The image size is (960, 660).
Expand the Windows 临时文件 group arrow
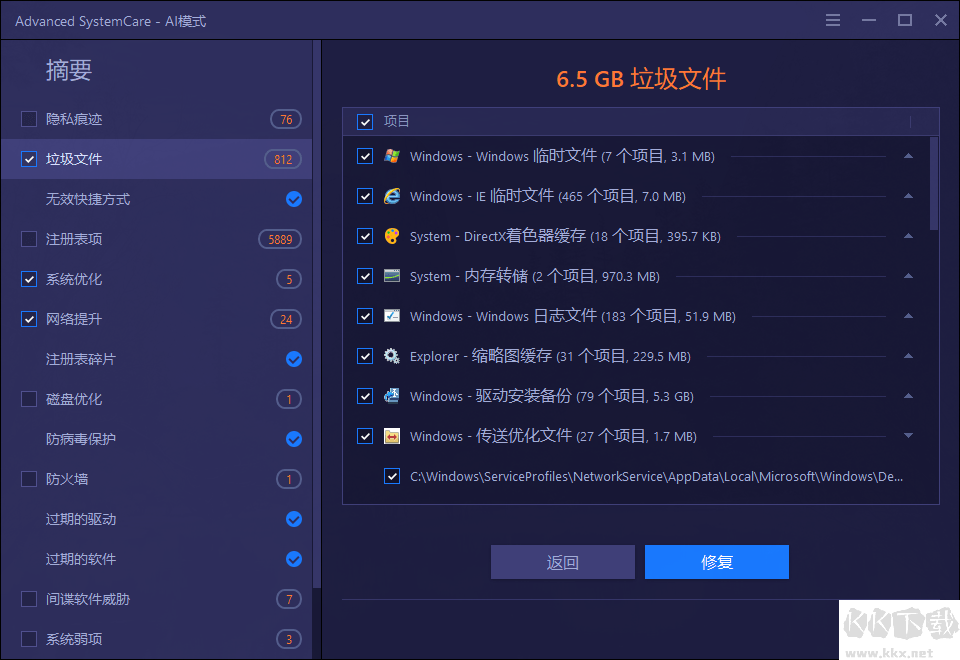909,156
